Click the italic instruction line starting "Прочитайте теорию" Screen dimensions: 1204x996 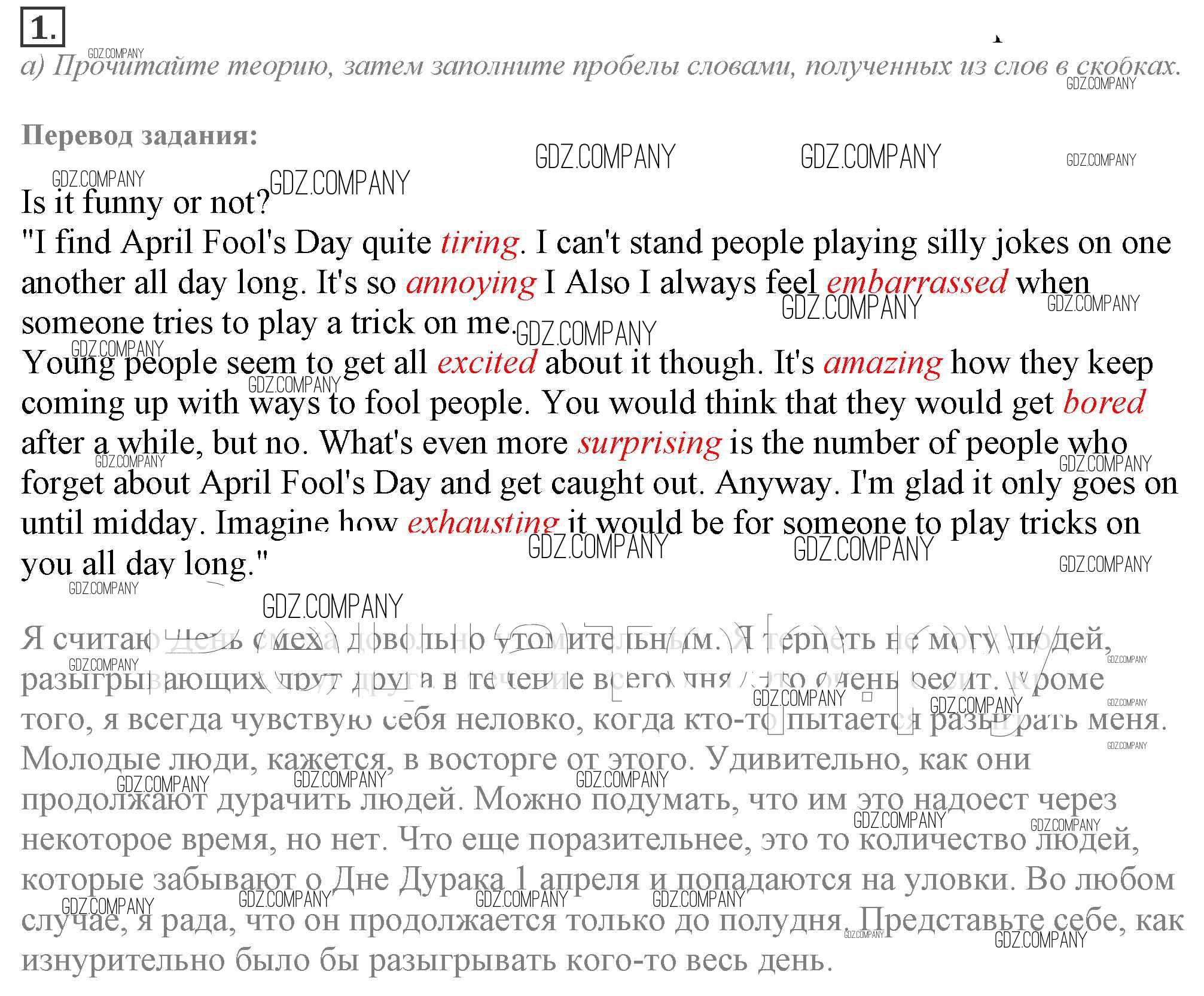coord(598,66)
